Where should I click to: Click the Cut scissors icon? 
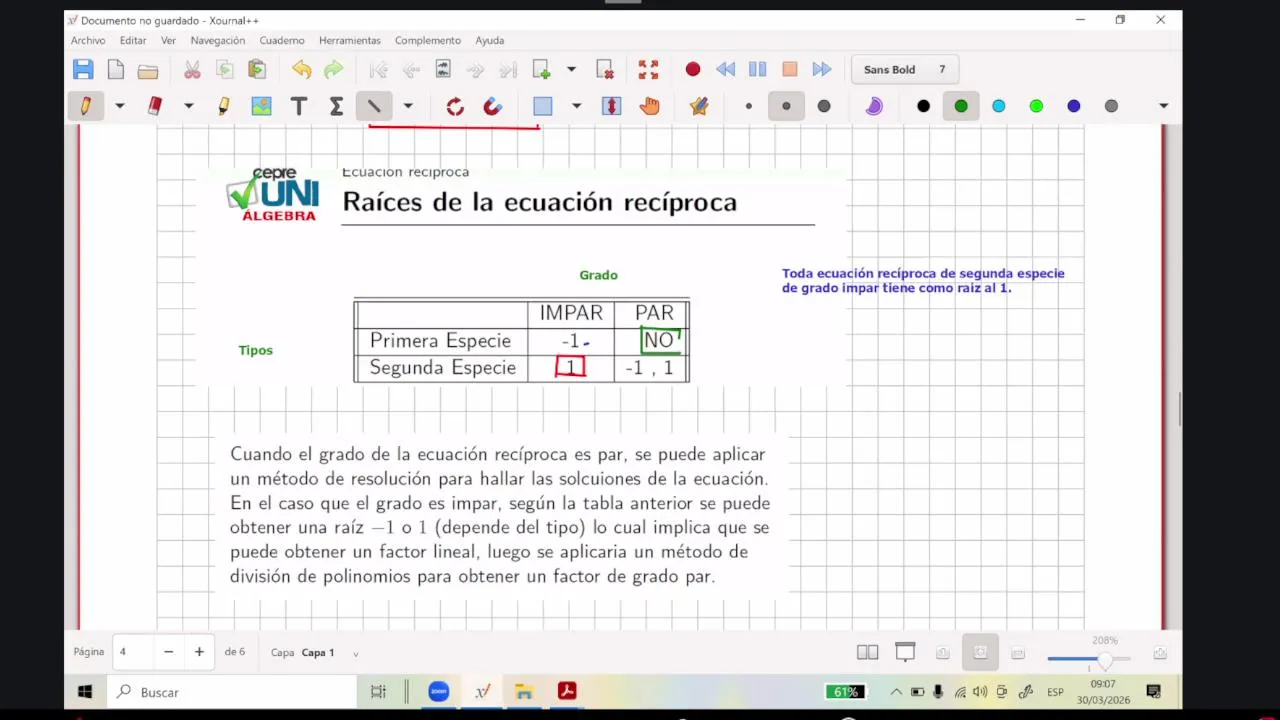[192, 69]
